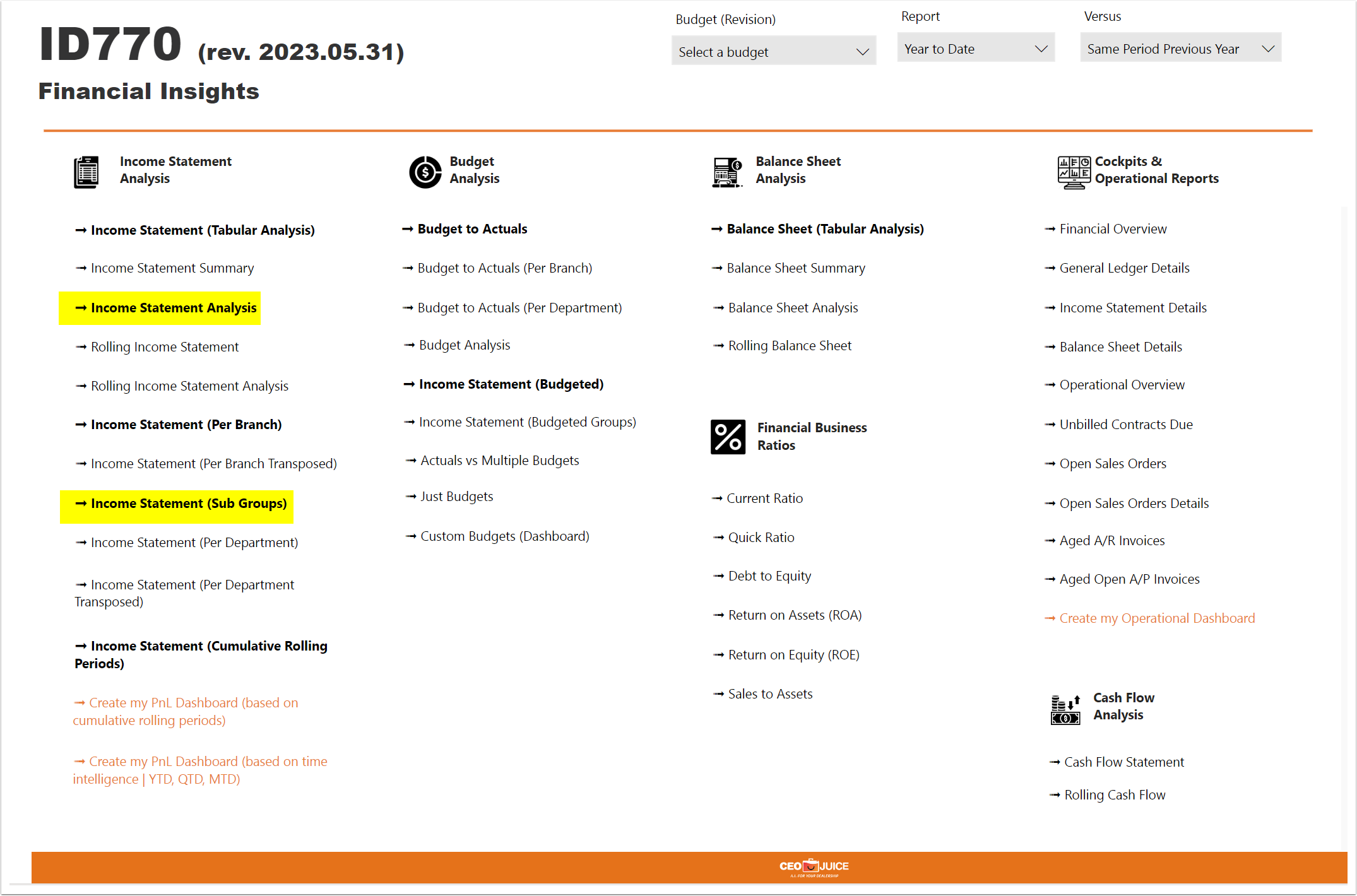Image resolution: width=1357 pixels, height=896 pixels.
Task: Click the CEO Juice logo in footer
Action: [x=814, y=867]
